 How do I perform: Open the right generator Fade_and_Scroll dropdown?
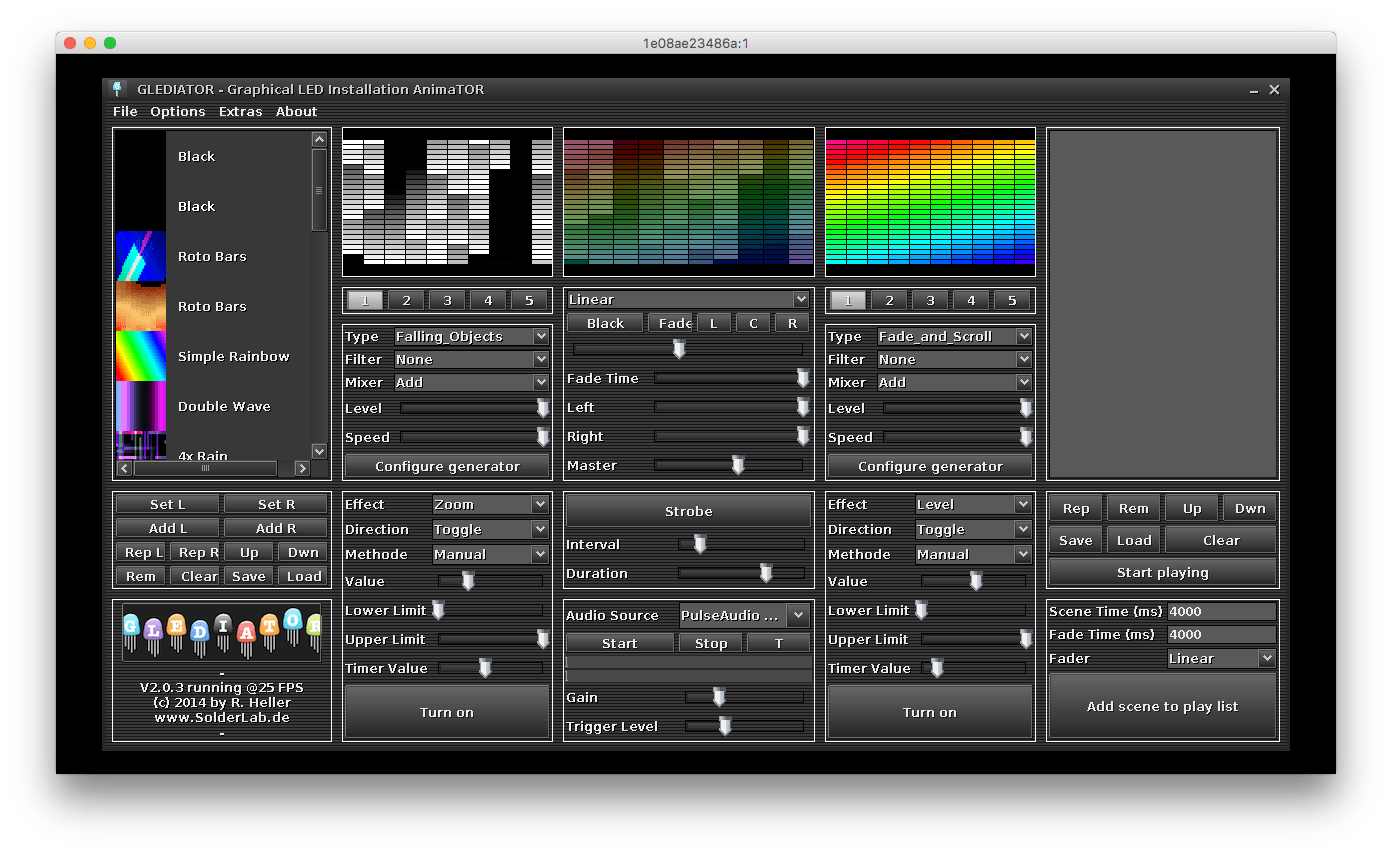pyautogui.click(x=953, y=336)
